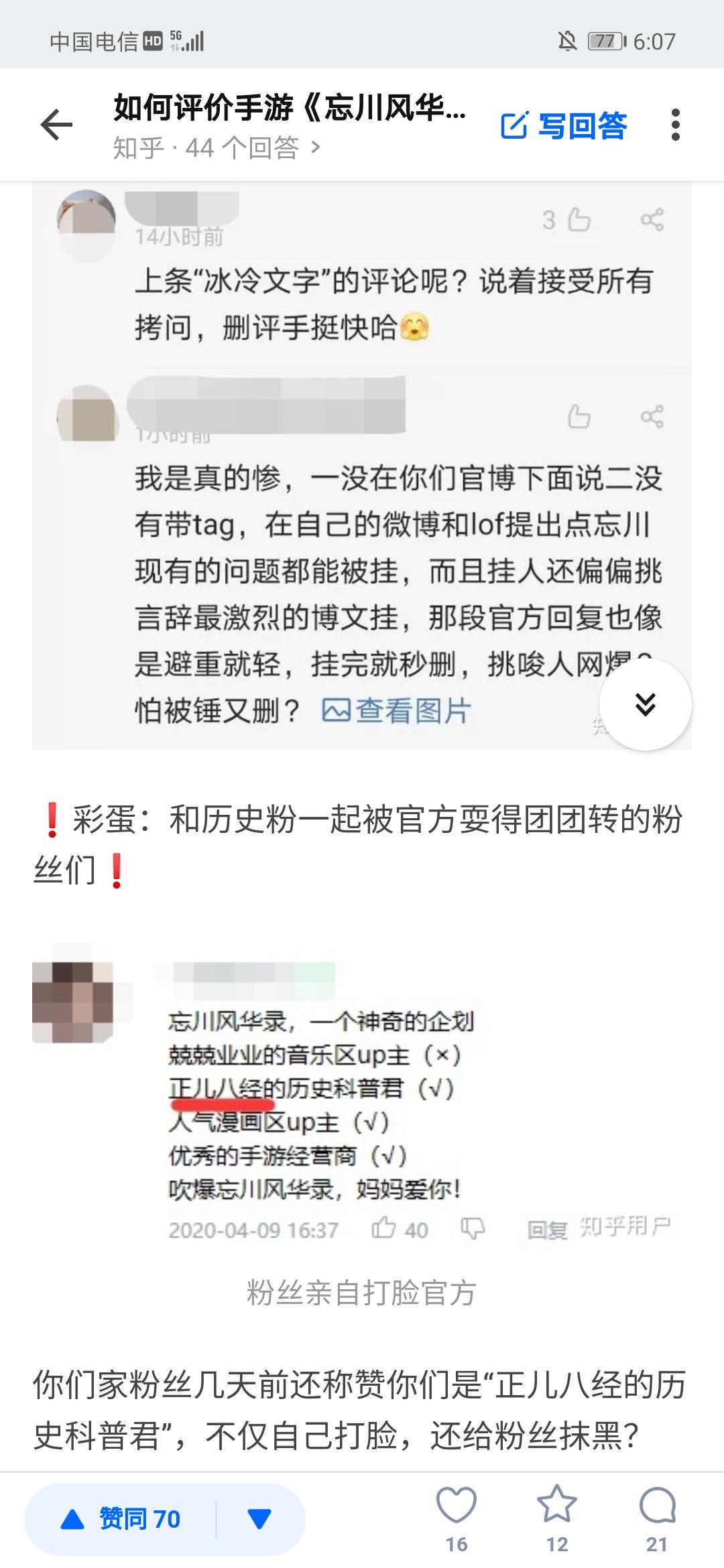This screenshot has height=1568, width=724.
Task: Like the second comment's thumbs-up icon
Action: 579,417
